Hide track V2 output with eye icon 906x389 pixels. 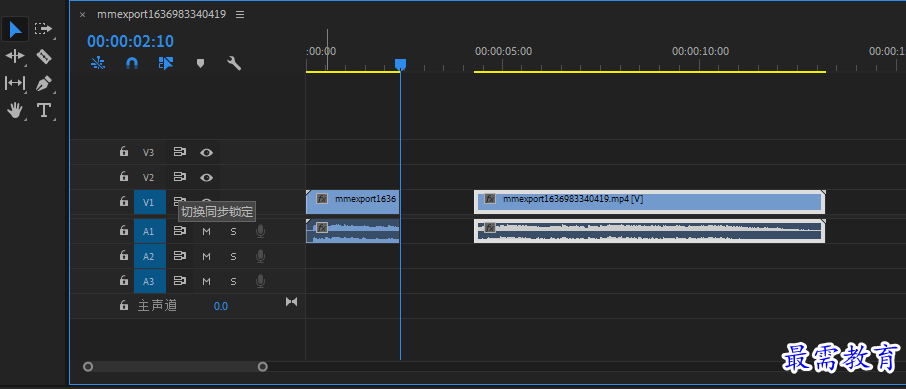point(206,177)
